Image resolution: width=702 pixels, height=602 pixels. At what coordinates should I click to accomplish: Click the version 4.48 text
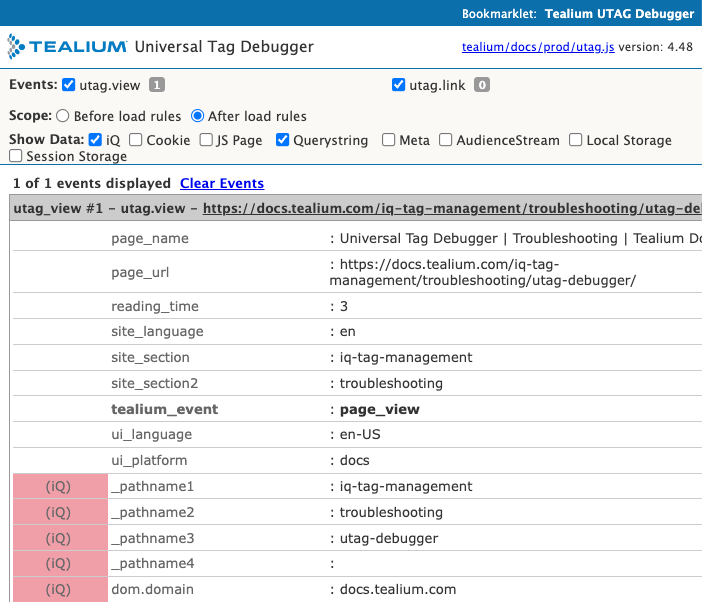656,47
